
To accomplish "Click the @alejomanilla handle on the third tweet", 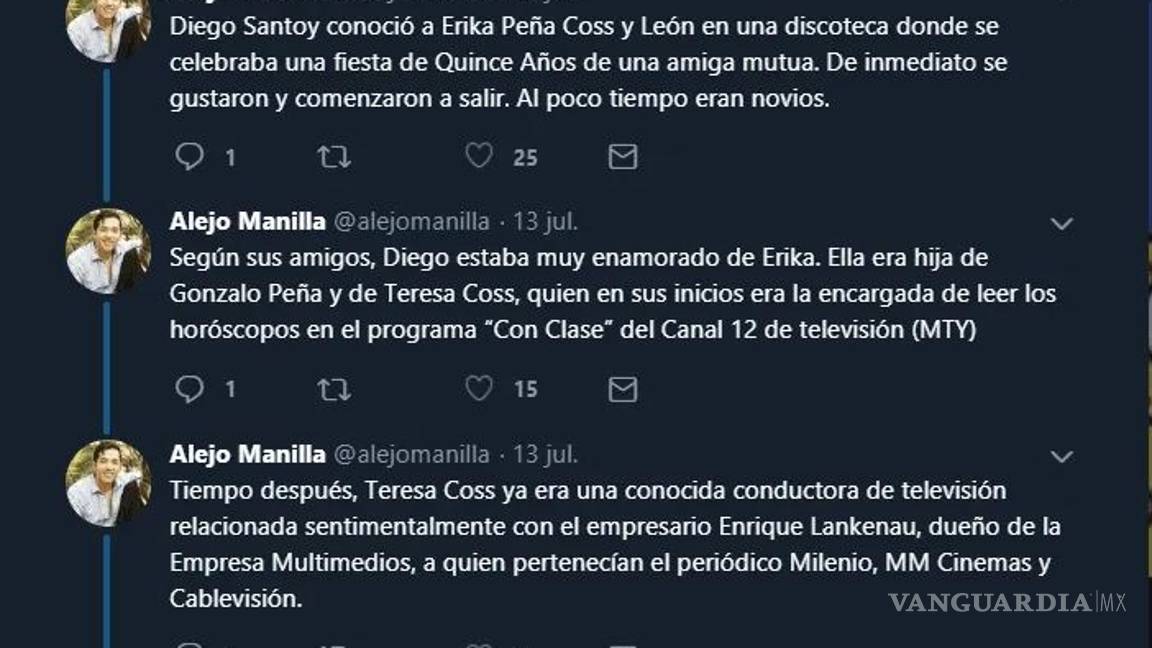I will [x=411, y=455].
